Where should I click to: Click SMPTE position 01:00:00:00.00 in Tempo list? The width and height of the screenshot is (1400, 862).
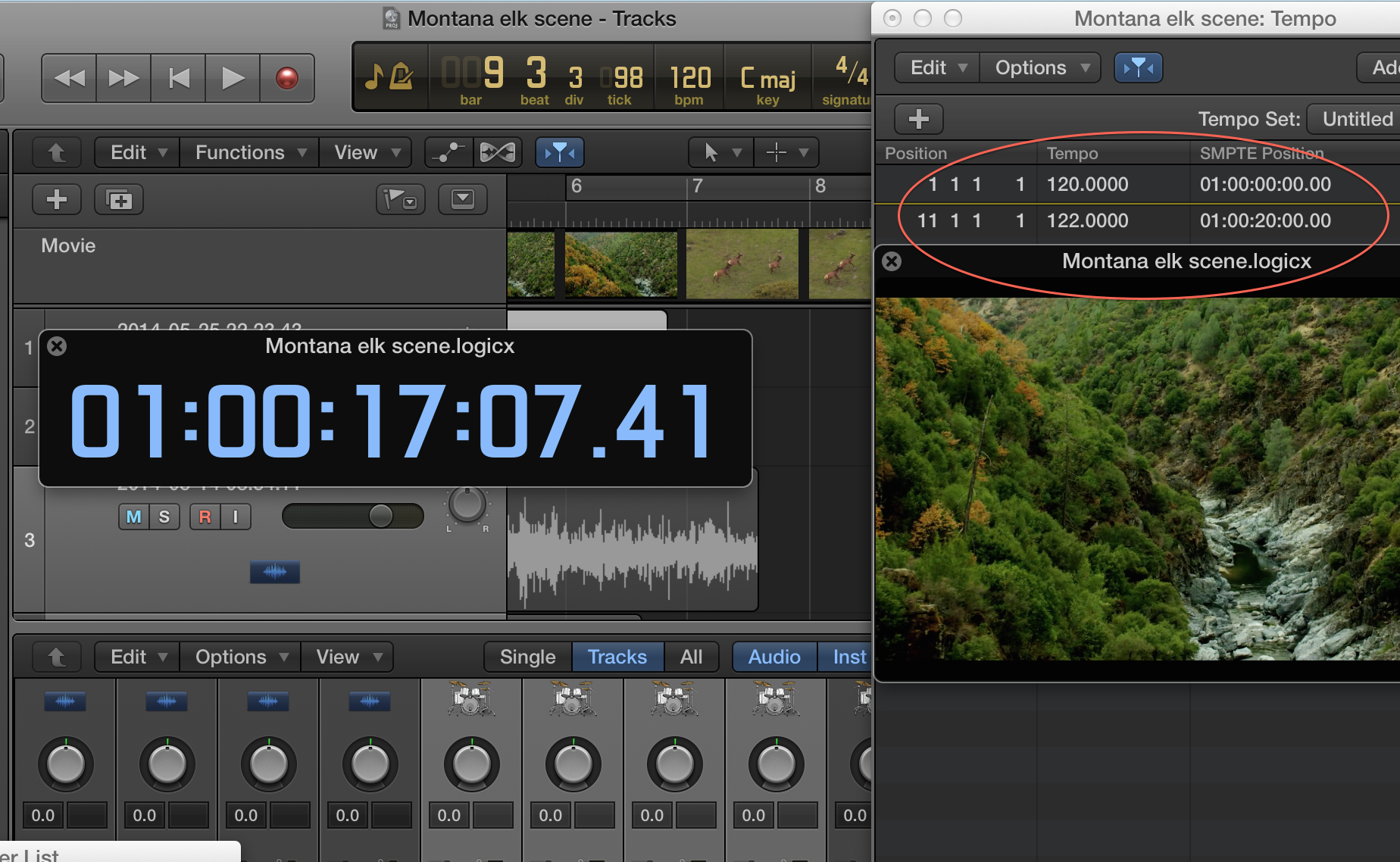coord(1265,184)
